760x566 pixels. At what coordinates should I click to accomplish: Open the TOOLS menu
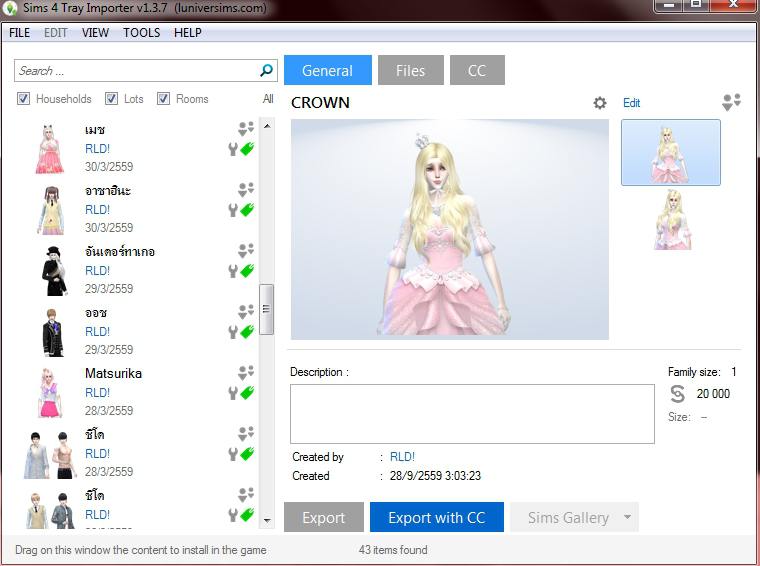(x=142, y=32)
